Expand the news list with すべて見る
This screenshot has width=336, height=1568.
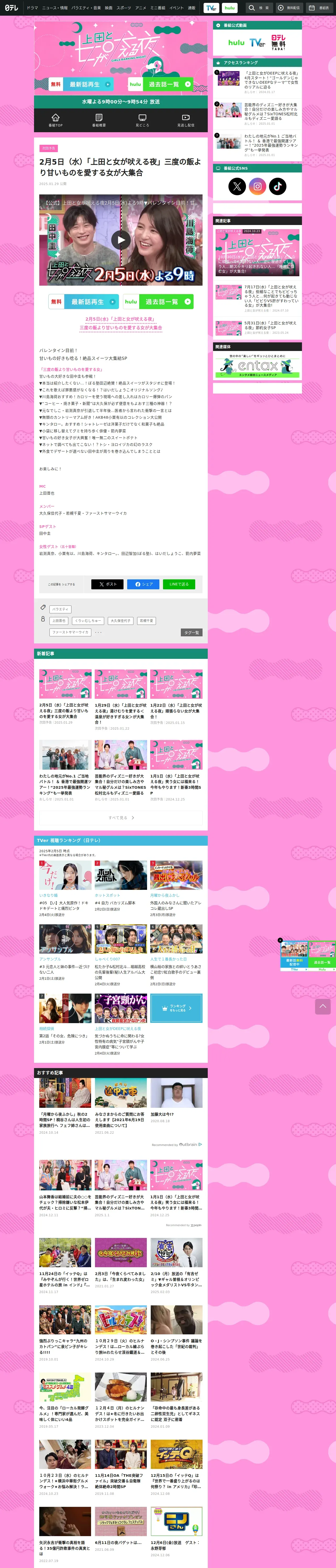(x=121, y=817)
